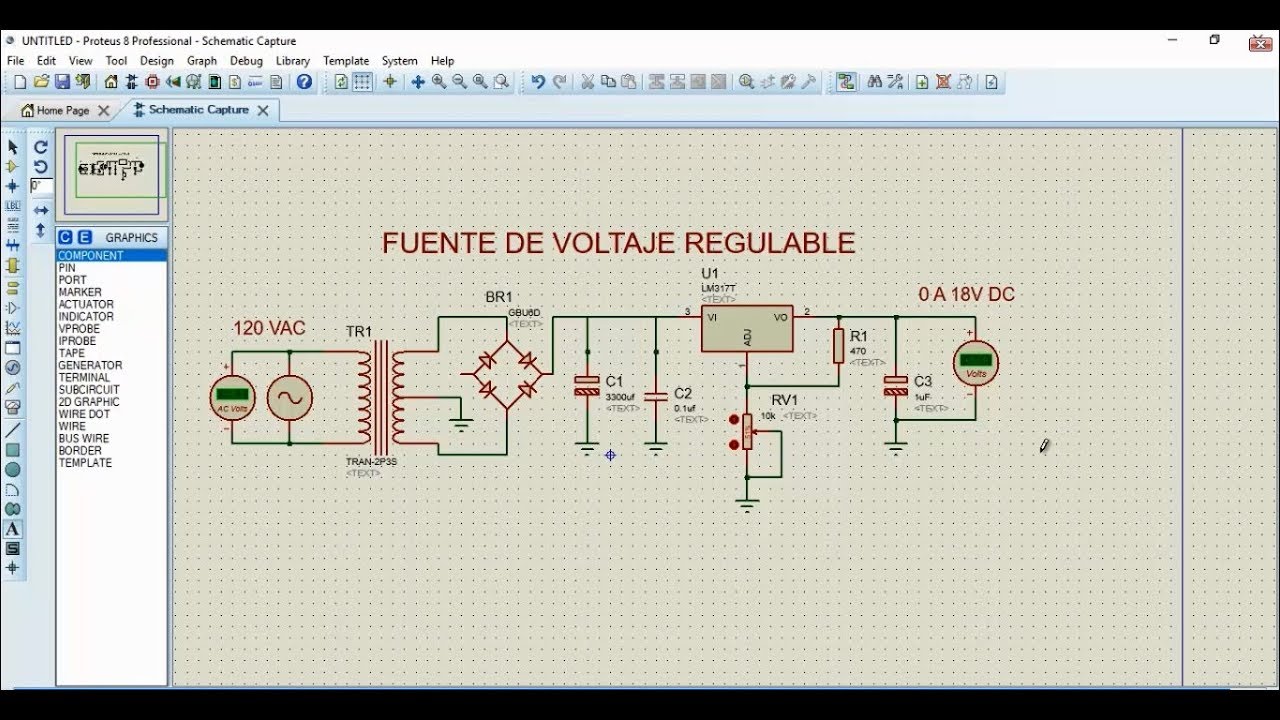Screen dimensions: 1280x720
Task: Open a project with folder icon
Action: pyautogui.click(x=41, y=82)
